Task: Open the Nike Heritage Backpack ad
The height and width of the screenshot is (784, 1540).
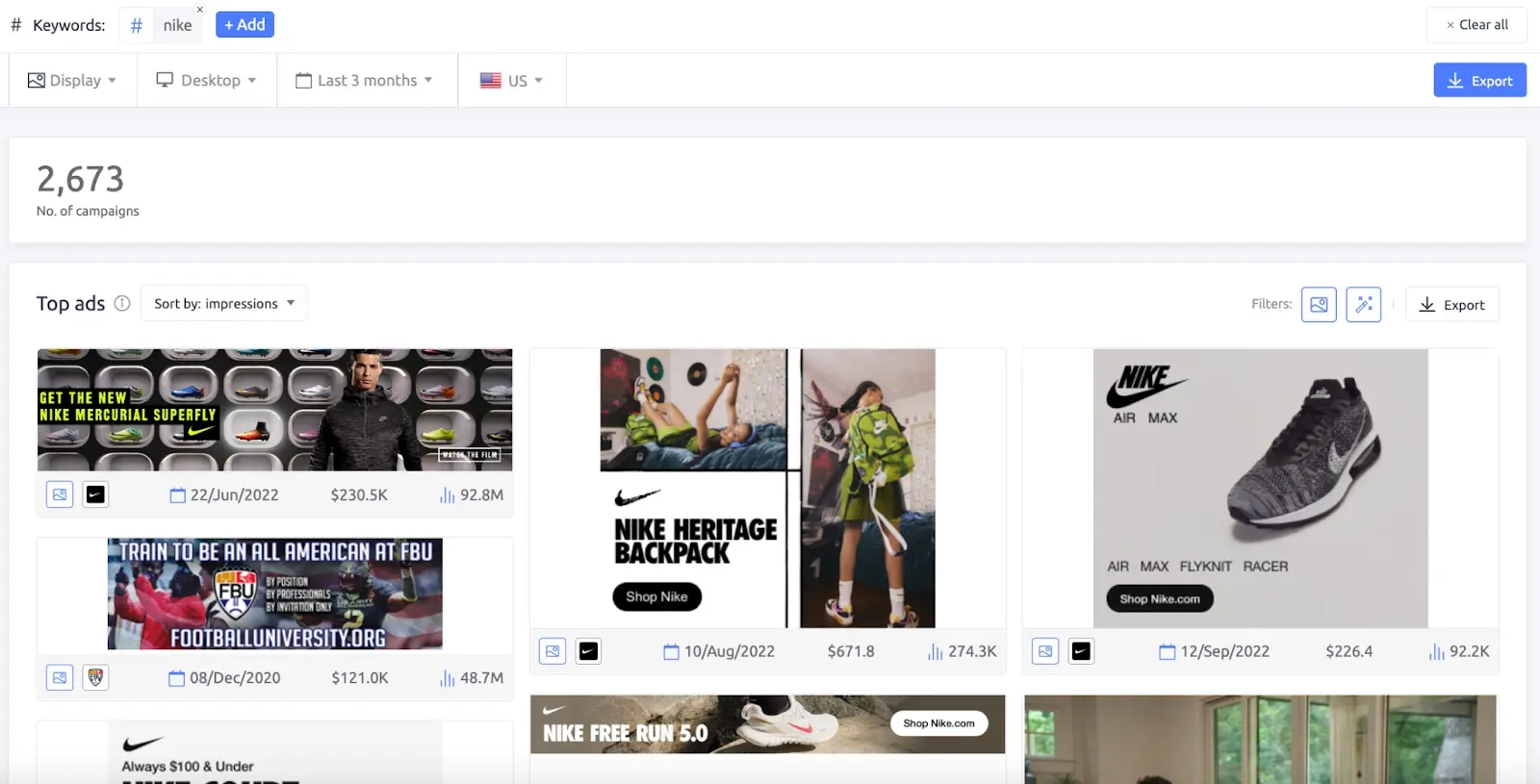Action: point(767,489)
